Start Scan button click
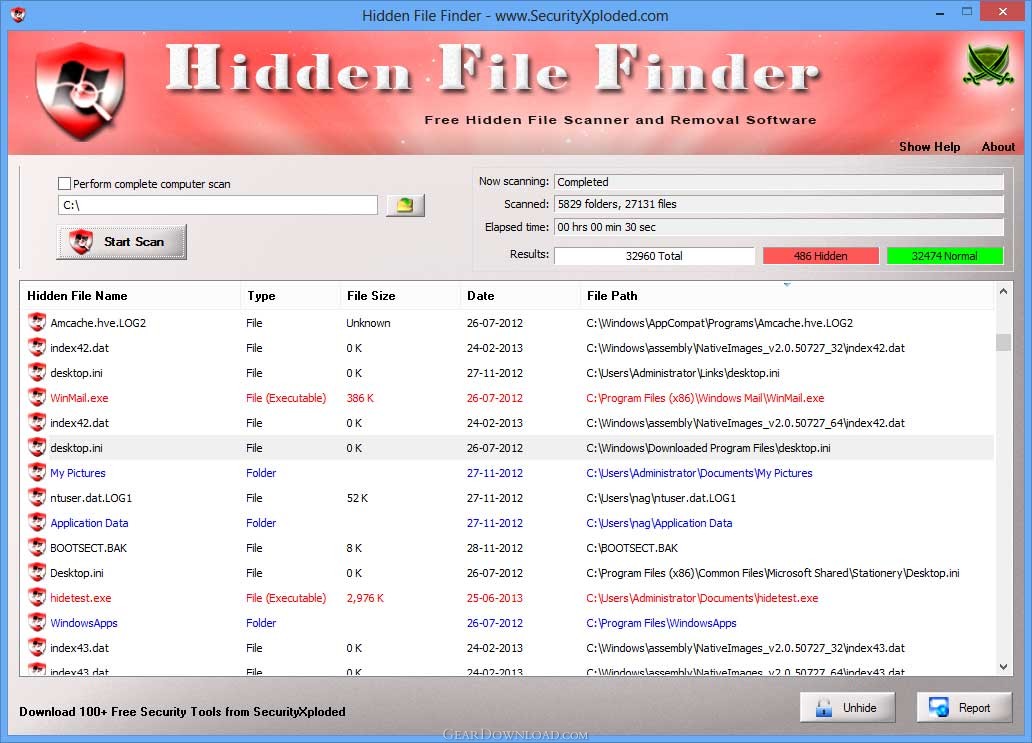The image size is (1032, 743). 122,242
